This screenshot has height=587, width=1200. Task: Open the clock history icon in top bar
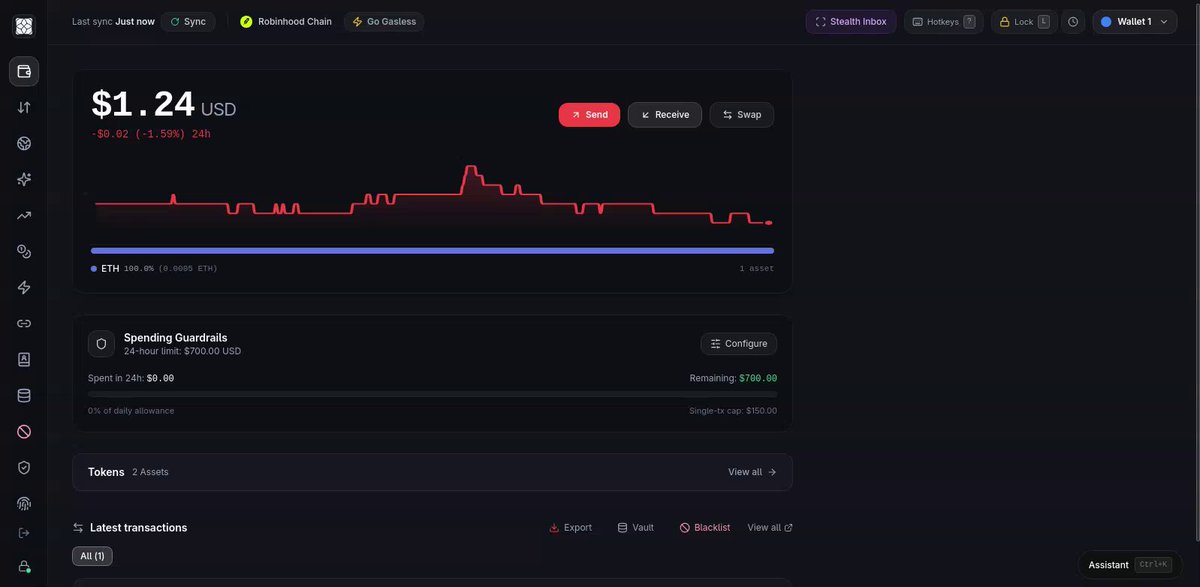coord(1073,22)
